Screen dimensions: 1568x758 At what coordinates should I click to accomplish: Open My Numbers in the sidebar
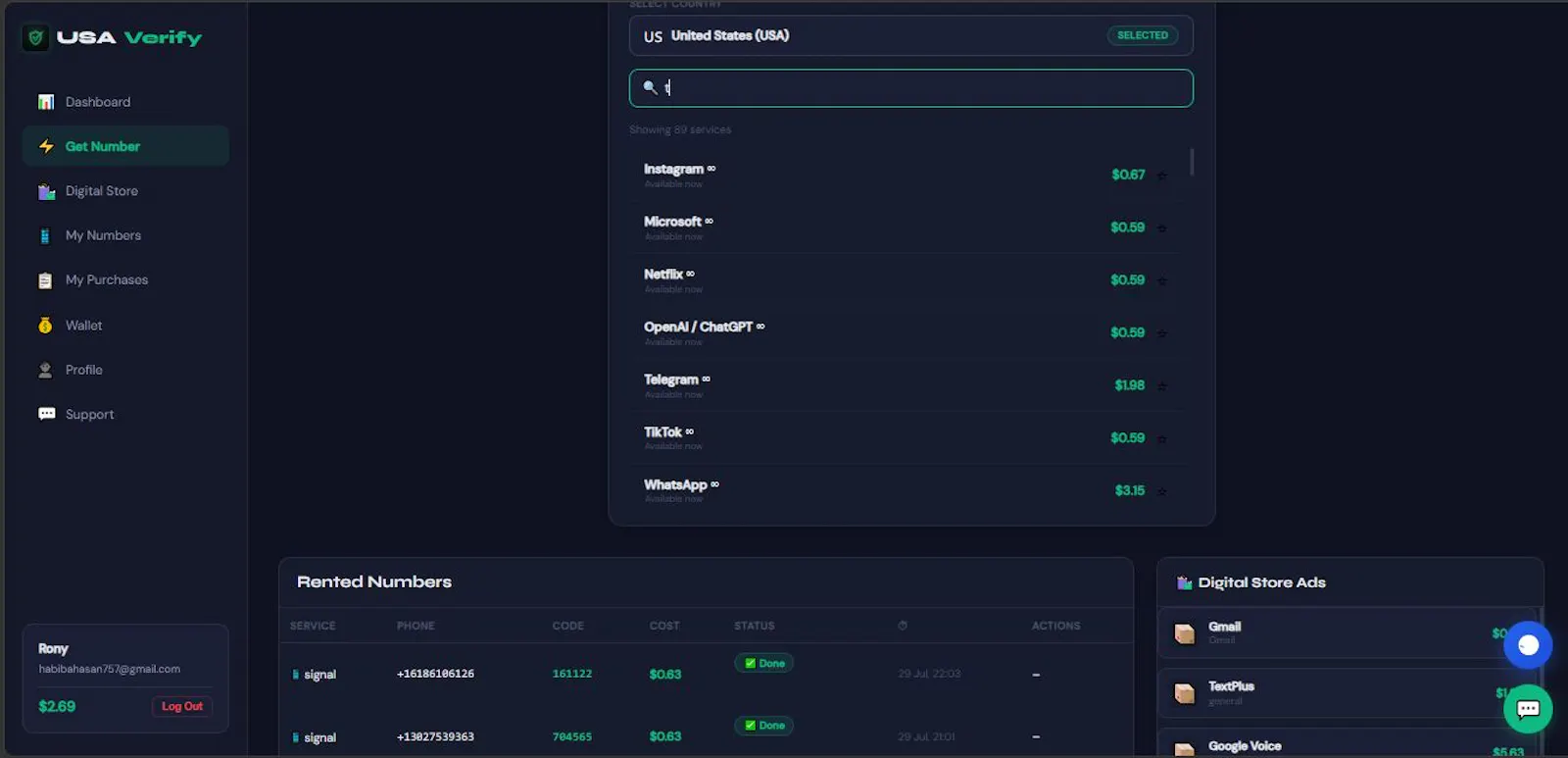tap(125, 235)
